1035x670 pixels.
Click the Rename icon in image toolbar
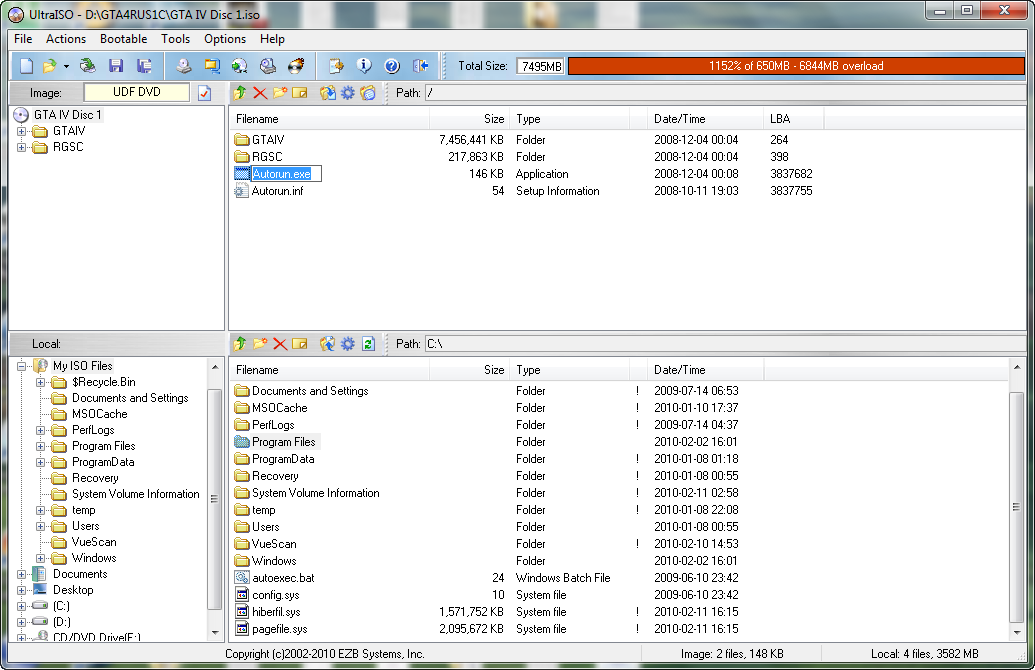coord(300,93)
